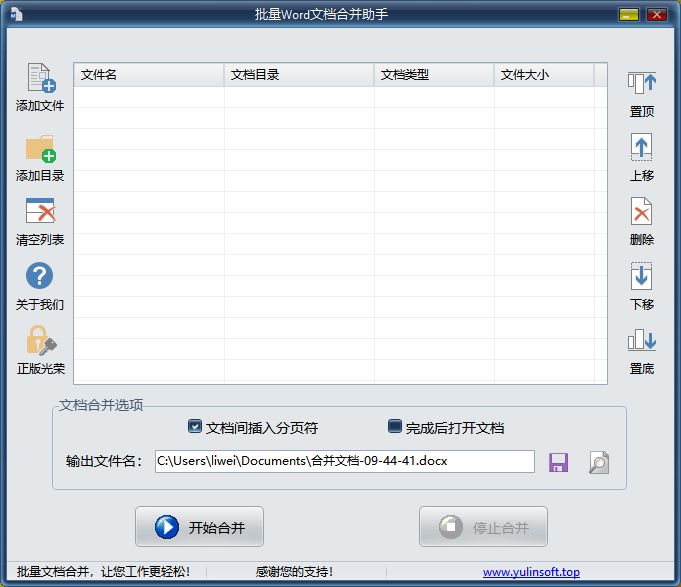Viewport: 681px width, 587px height.
Task: Click status text 批量文档合并，让您工作更轻松!
Action: click(x=103, y=572)
